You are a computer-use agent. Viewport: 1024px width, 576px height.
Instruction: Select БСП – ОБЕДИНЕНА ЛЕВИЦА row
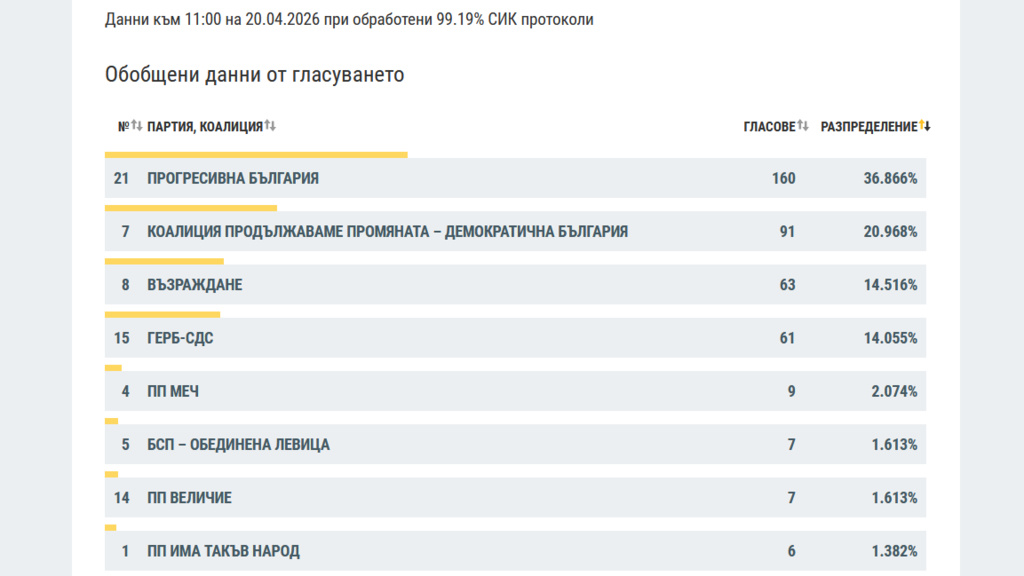(238, 445)
